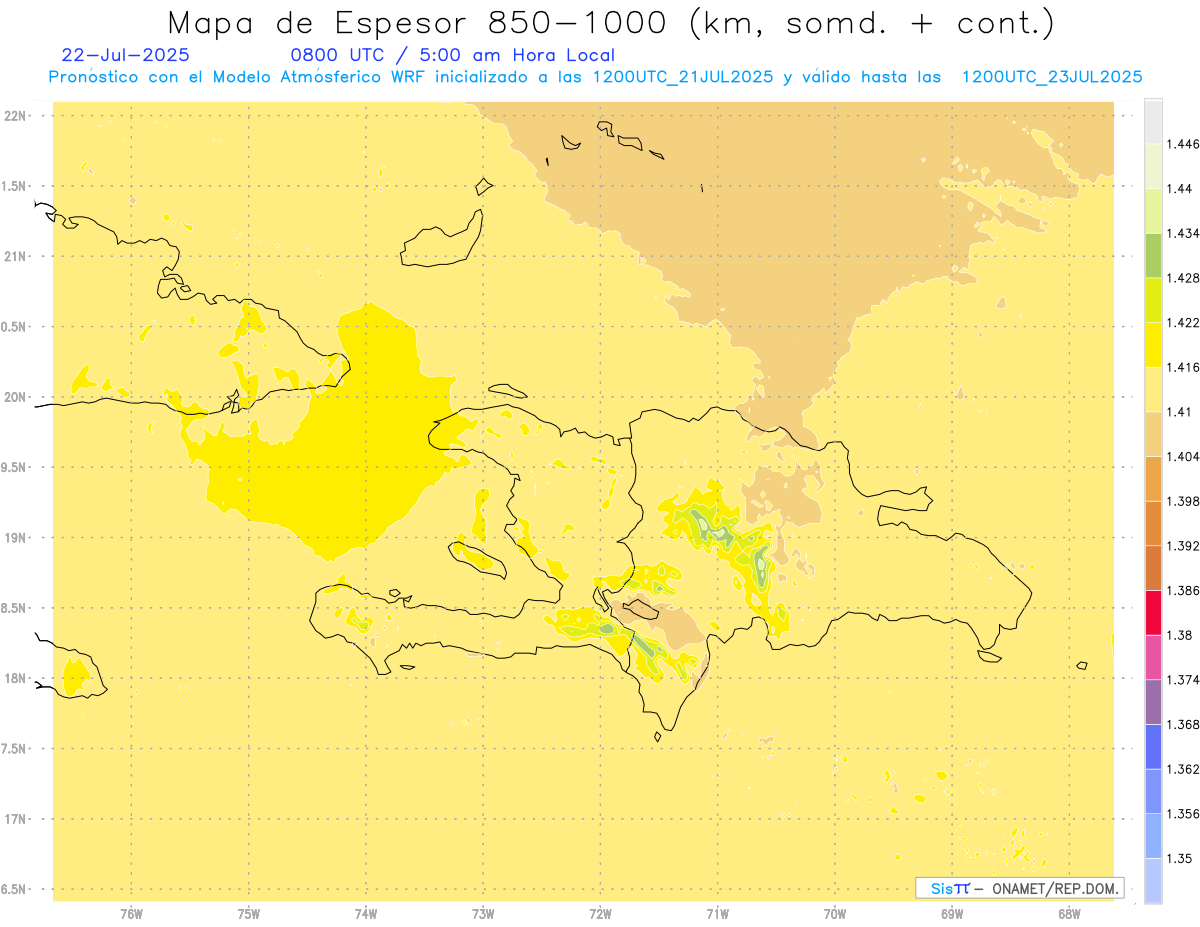Click the WRF model forecast description line

596,77
